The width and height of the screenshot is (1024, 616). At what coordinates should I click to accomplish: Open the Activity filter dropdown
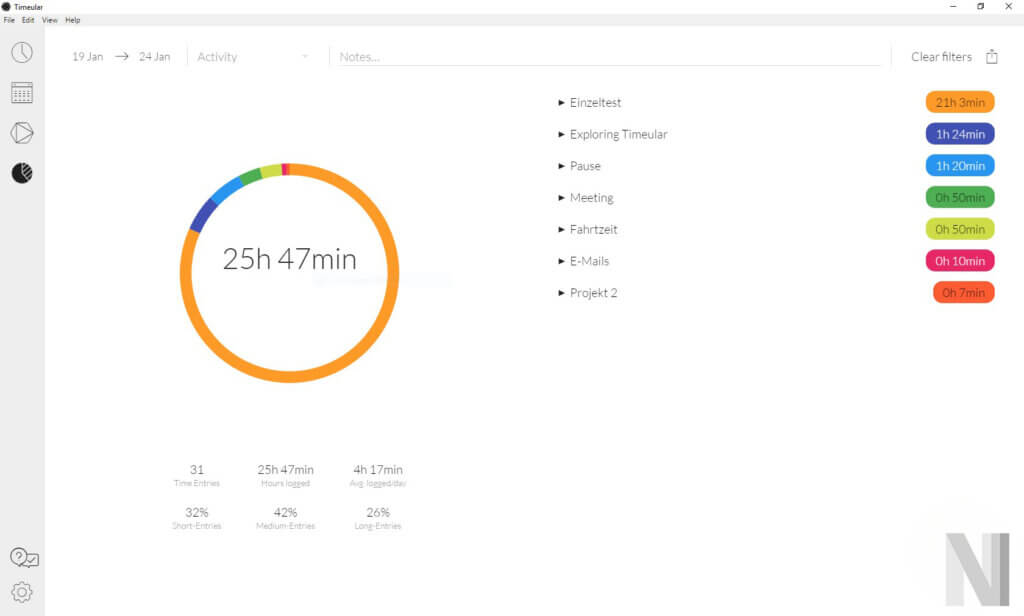pyautogui.click(x=252, y=57)
